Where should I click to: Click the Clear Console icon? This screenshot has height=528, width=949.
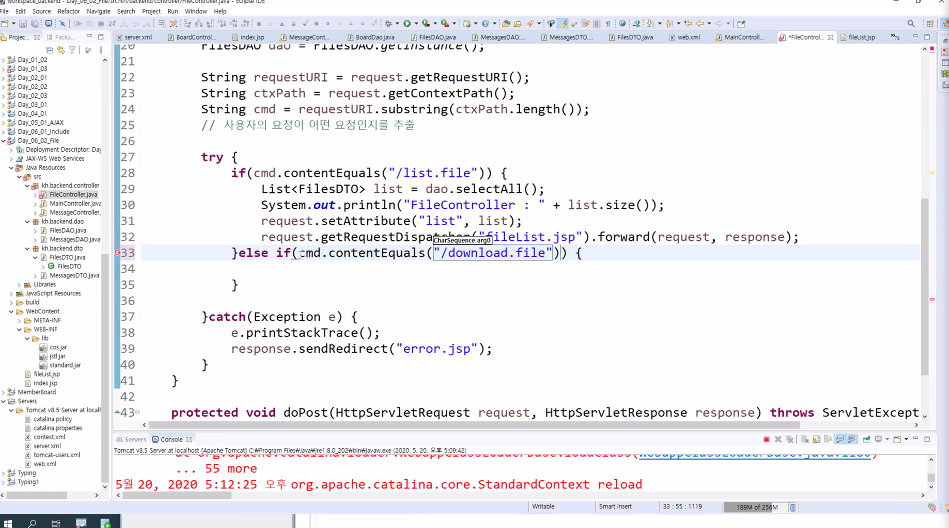tap(804, 439)
